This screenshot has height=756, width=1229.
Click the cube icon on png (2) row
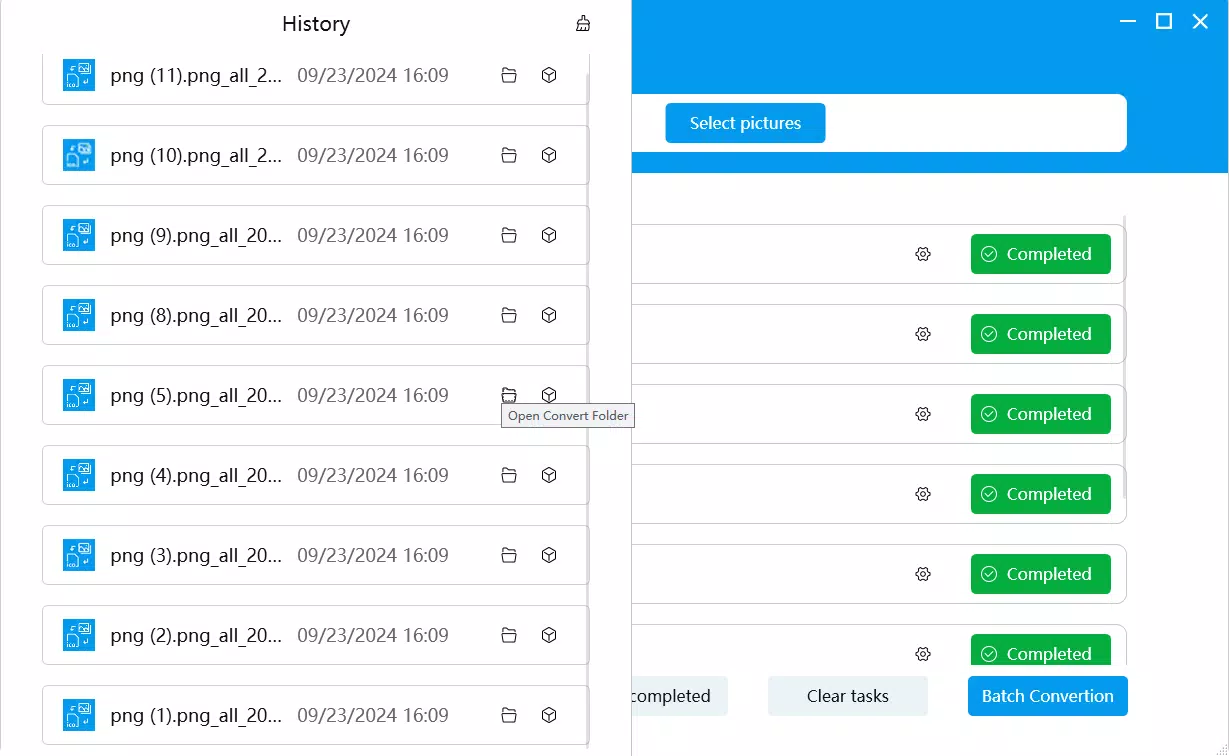[548, 635]
